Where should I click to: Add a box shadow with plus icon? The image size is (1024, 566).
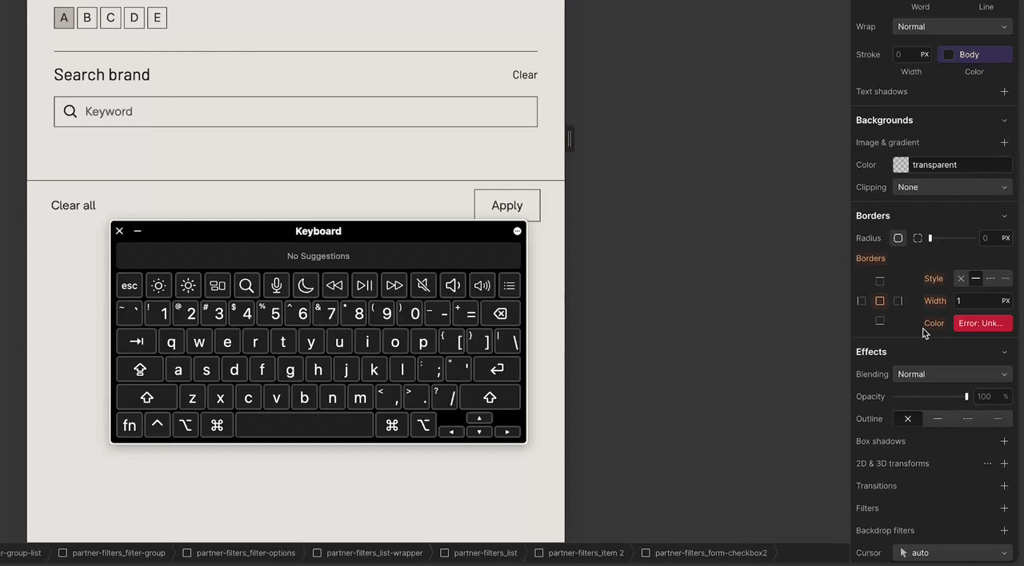1004,441
